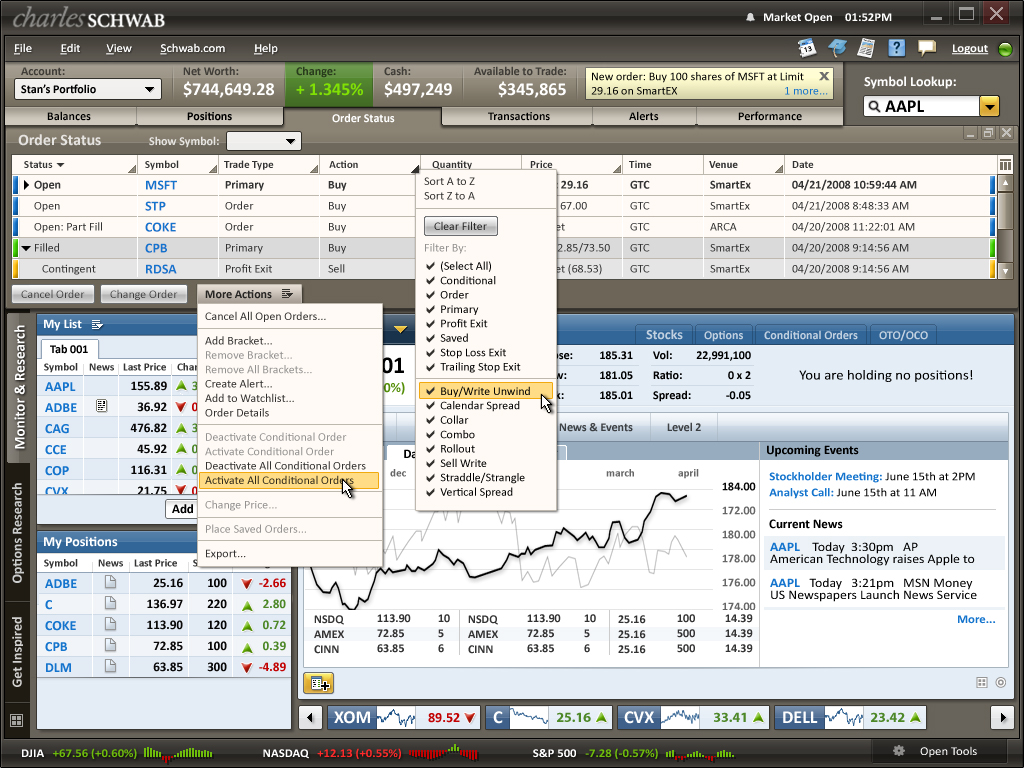Click the green status indicator next to Logout
The image size is (1024, 768).
(1006, 49)
